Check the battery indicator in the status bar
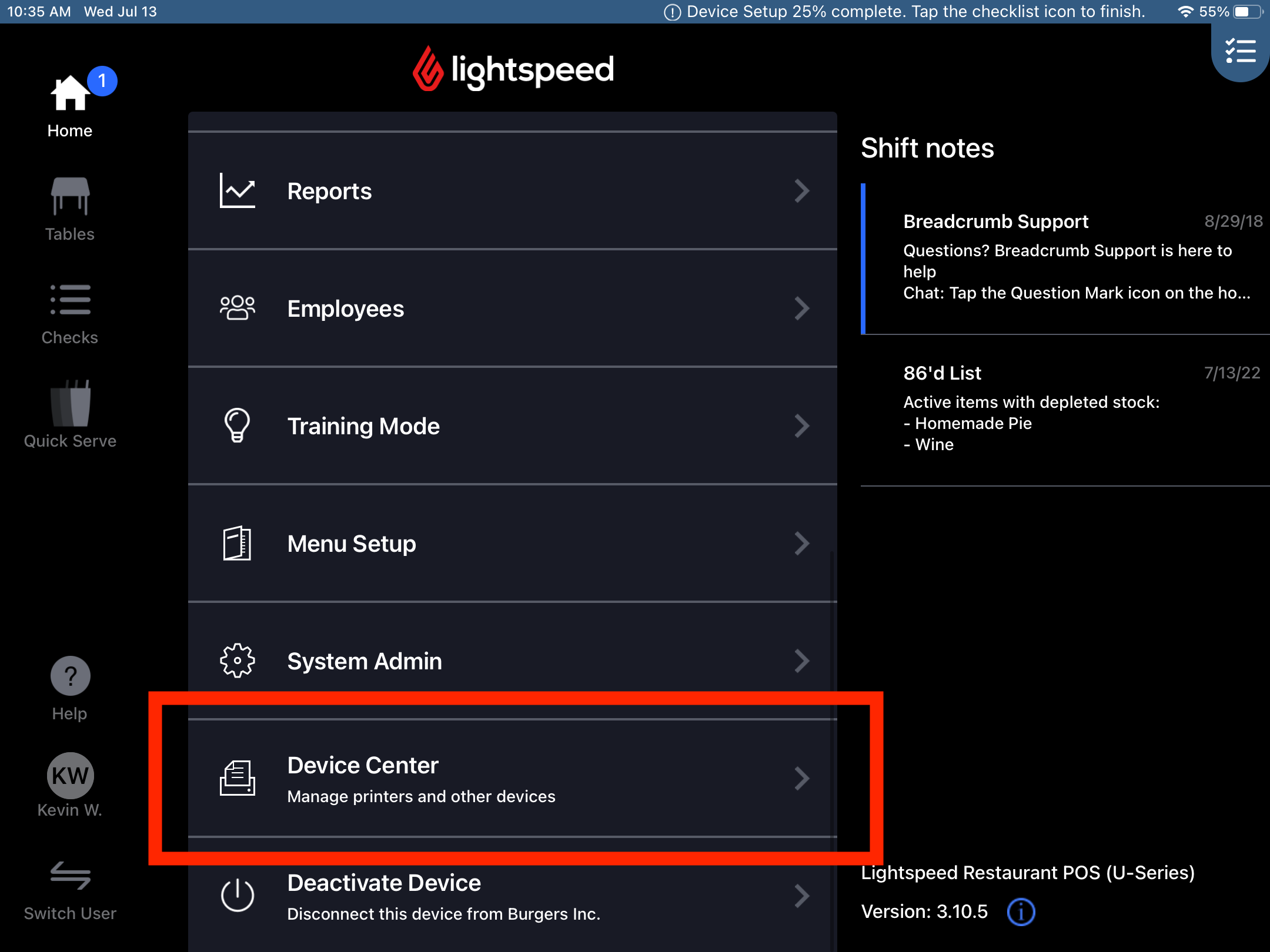This screenshot has width=1270, height=952. (x=1245, y=11)
